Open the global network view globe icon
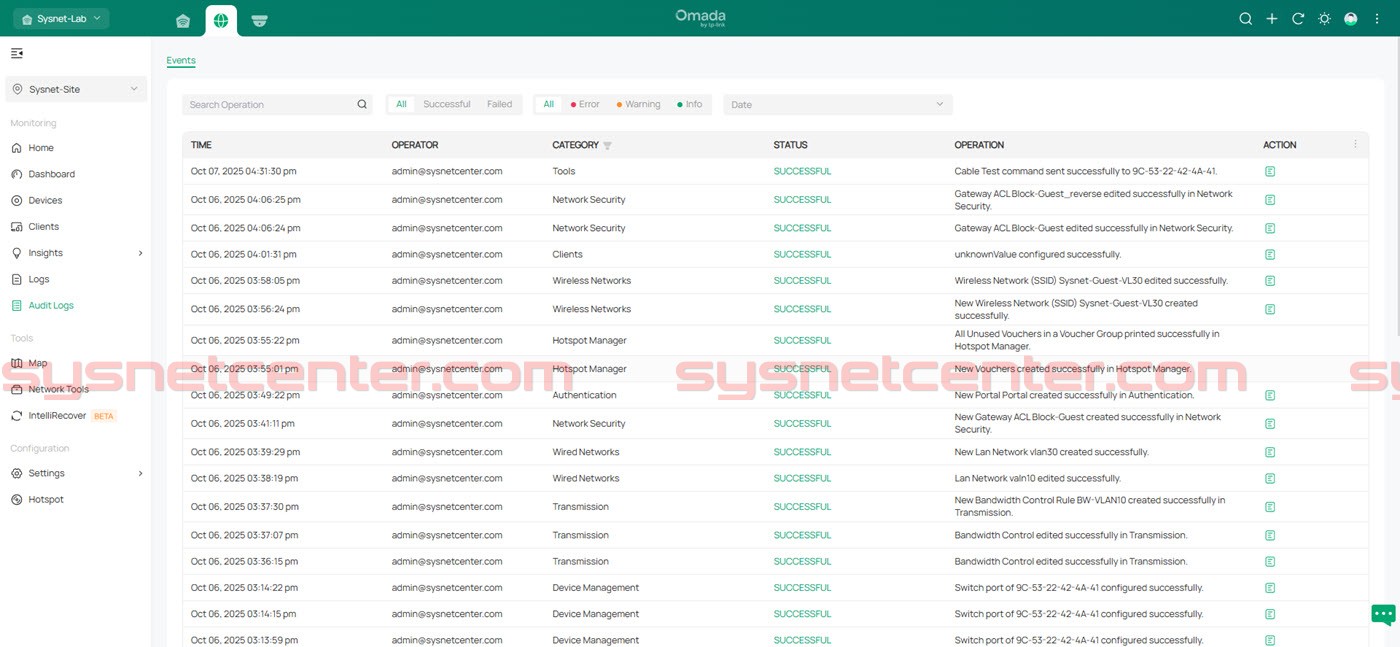Image resolution: width=1400 pixels, height=647 pixels. tap(221, 21)
